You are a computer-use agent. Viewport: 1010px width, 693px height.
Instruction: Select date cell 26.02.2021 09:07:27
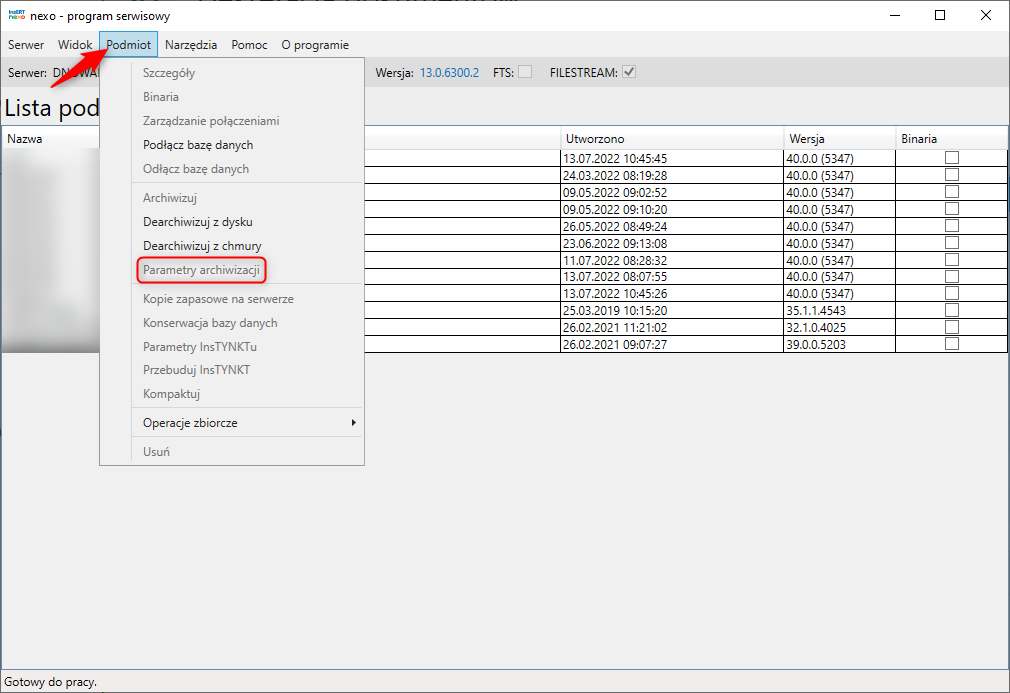coord(672,344)
